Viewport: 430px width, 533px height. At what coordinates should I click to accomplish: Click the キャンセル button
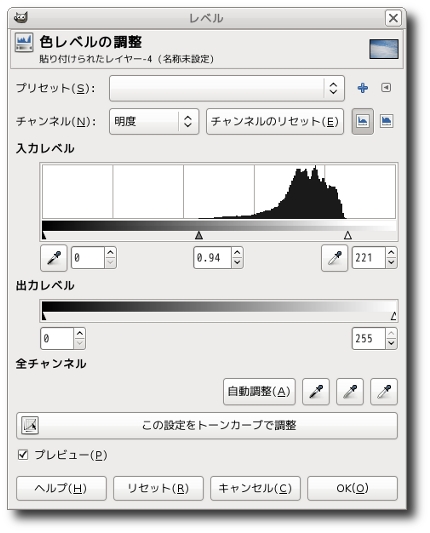[x=255, y=488]
